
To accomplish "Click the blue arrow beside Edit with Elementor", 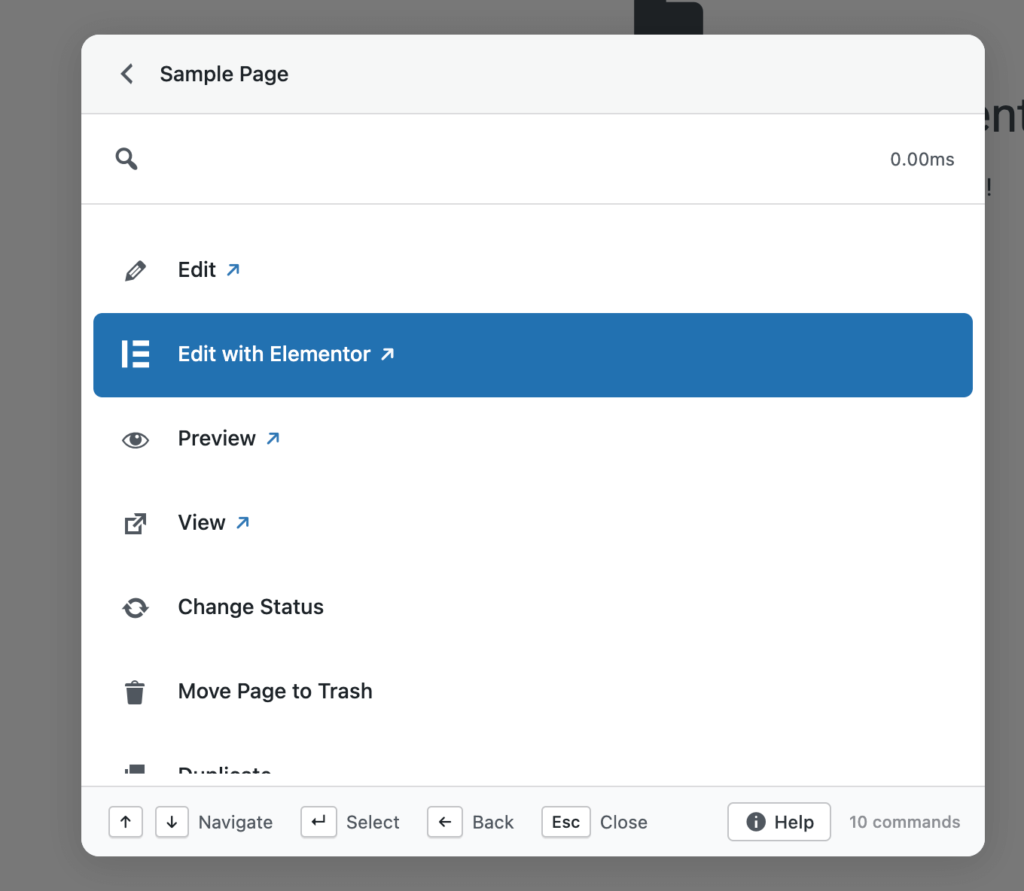I will click(x=385, y=353).
